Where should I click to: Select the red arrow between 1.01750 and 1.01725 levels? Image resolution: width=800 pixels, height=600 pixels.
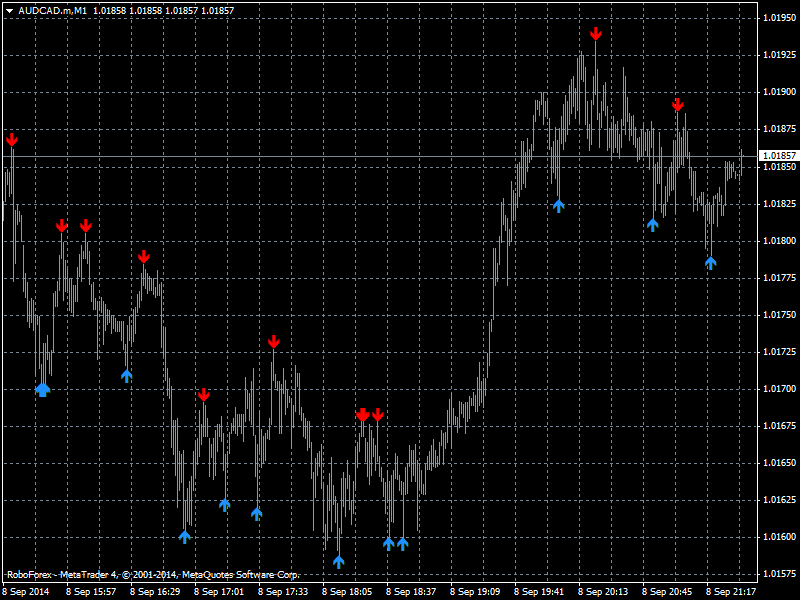point(274,341)
